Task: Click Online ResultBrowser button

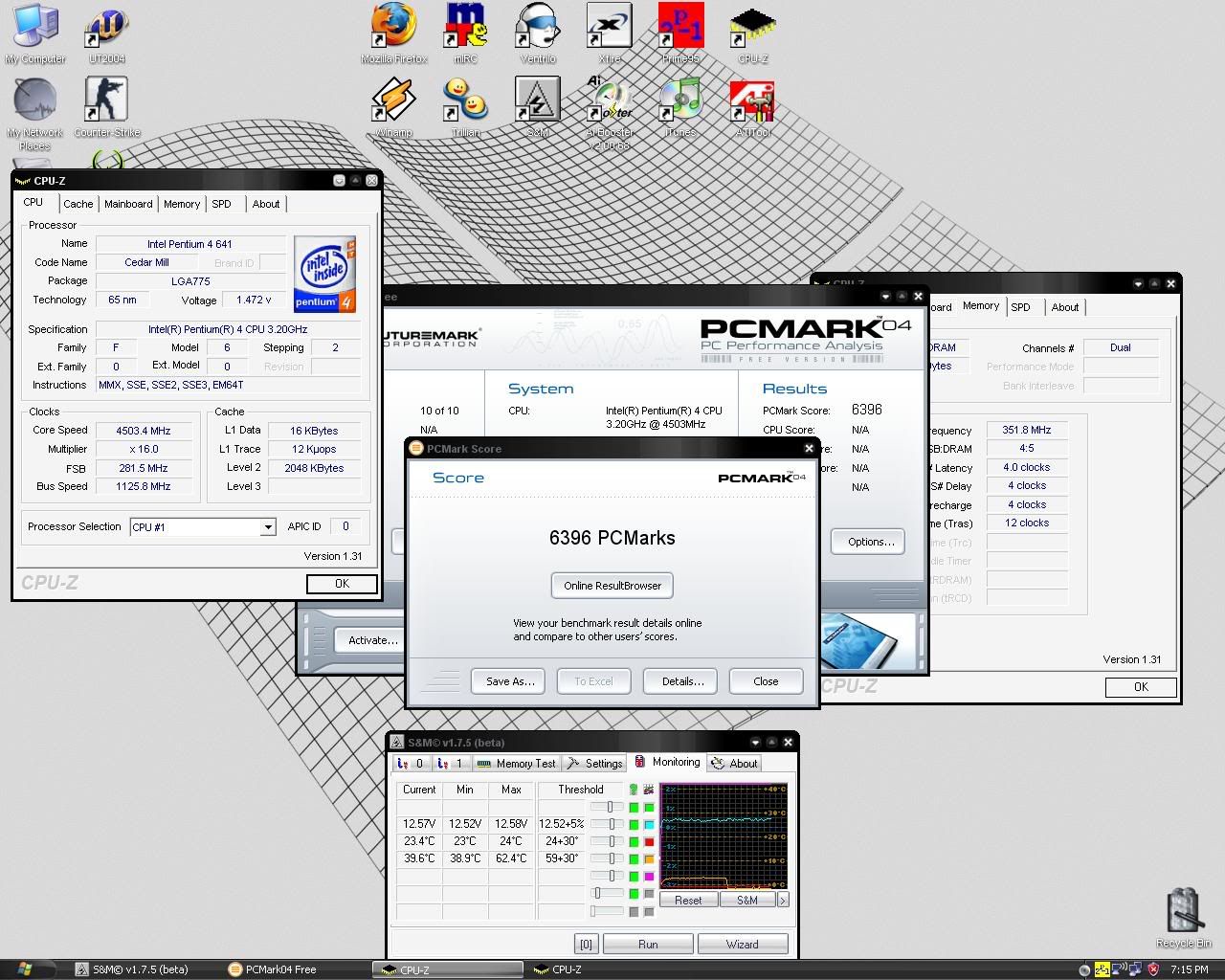Action: (612, 586)
